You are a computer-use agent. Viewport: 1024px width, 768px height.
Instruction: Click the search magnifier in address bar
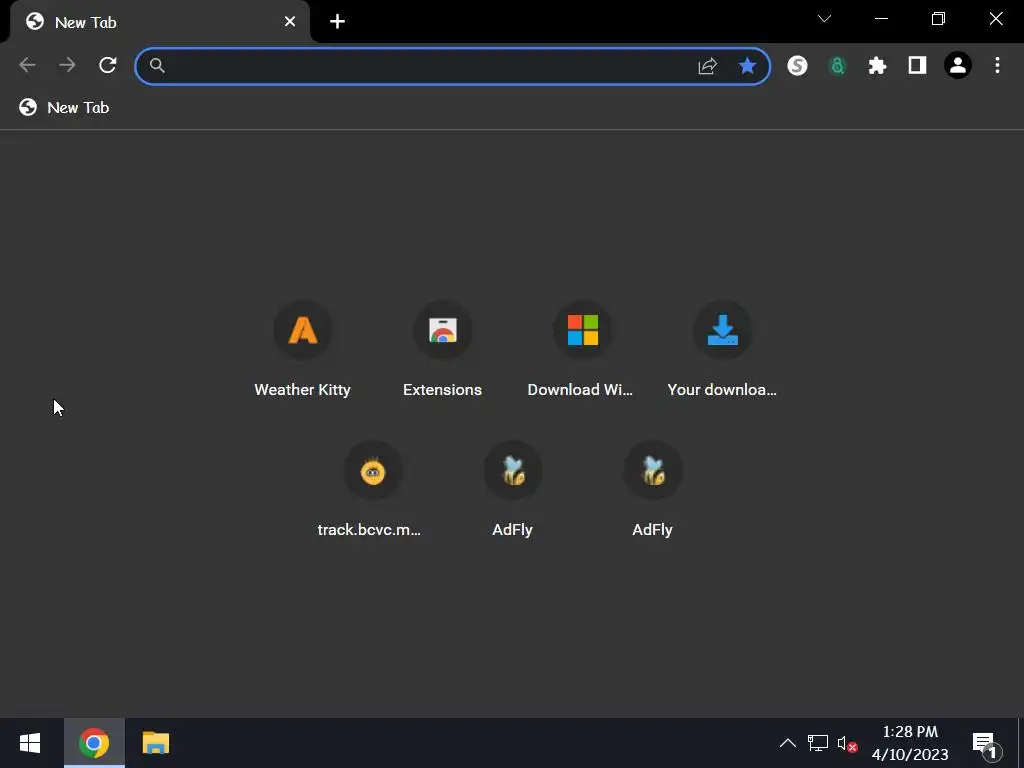tap(157, 65)
